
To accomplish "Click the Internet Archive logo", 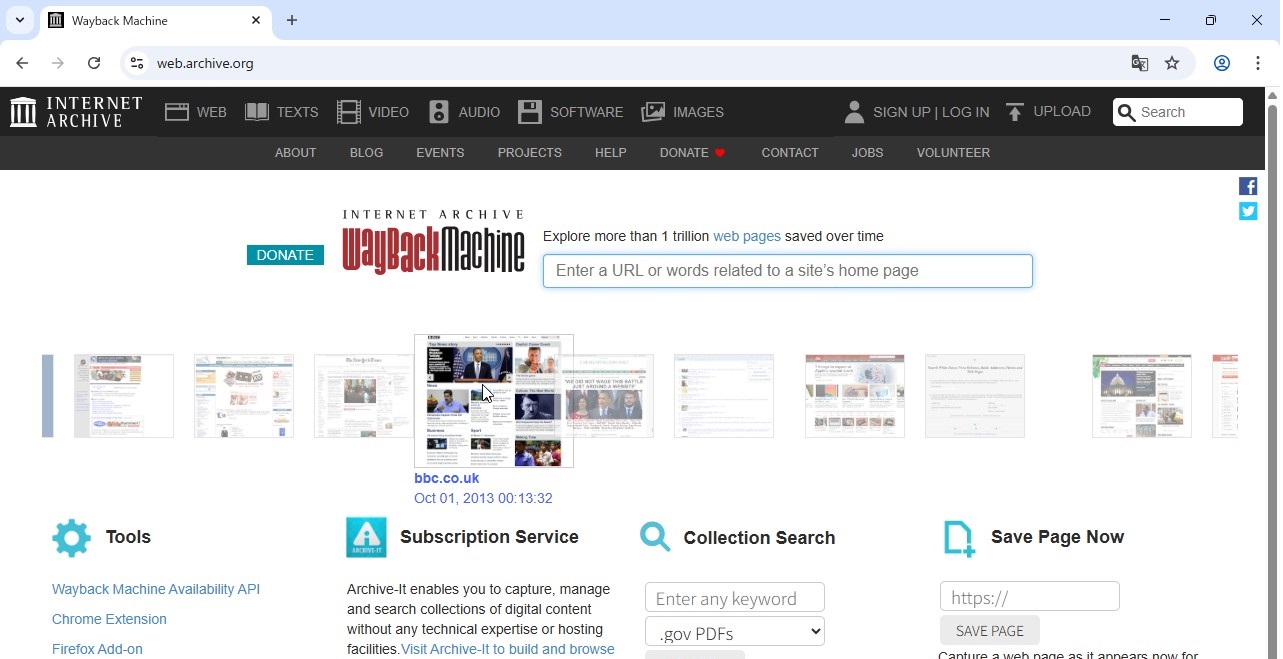I will [x=76, y=112].
